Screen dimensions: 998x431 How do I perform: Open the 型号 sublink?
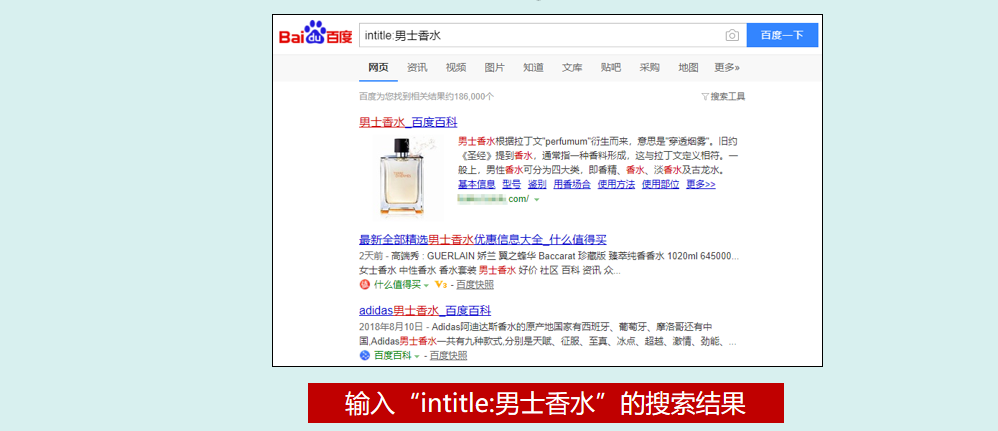(512, 185)
